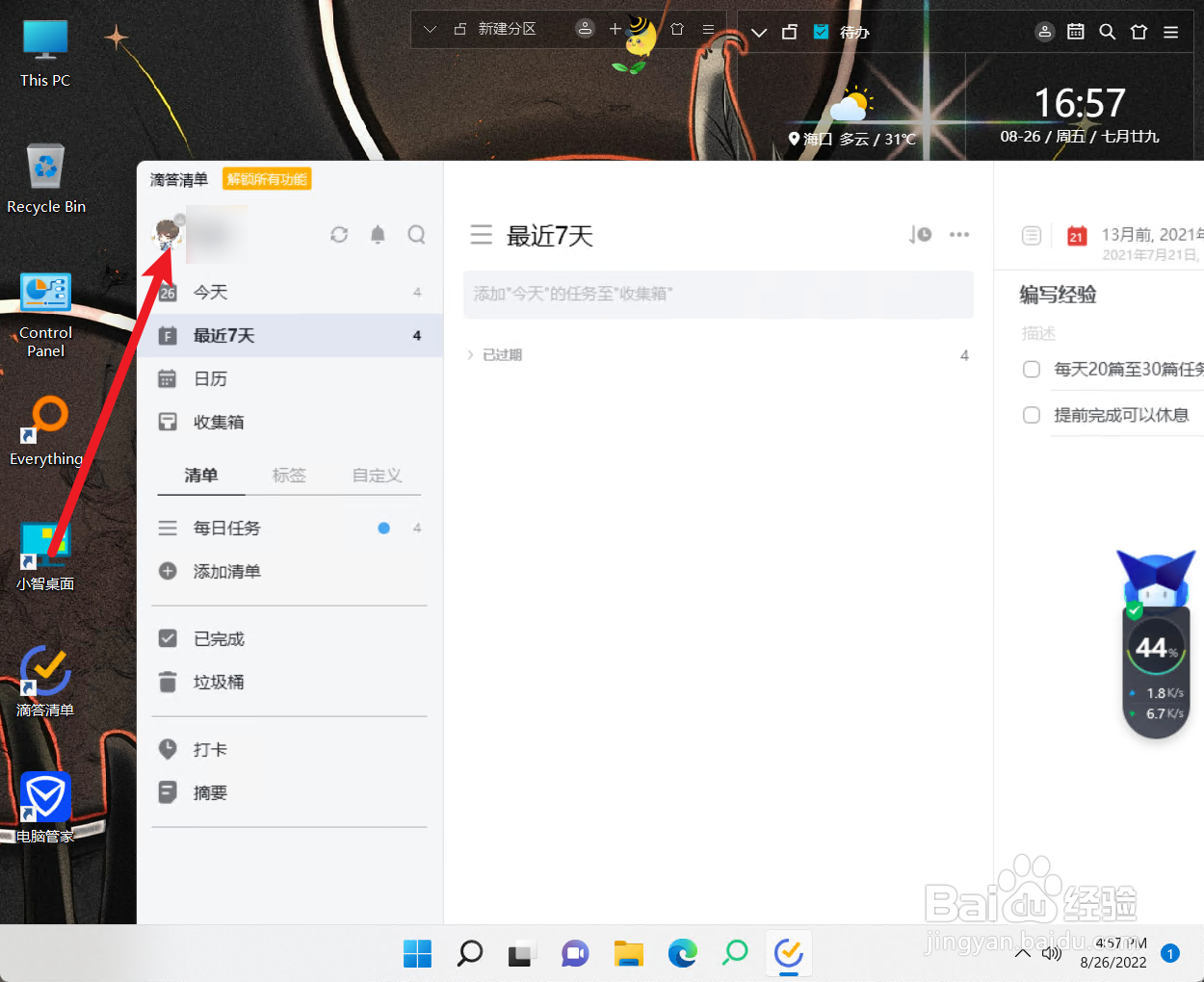Click the search icon in sidebar
The width and height of the screenshot is (1204, 982).
point(416,234)
